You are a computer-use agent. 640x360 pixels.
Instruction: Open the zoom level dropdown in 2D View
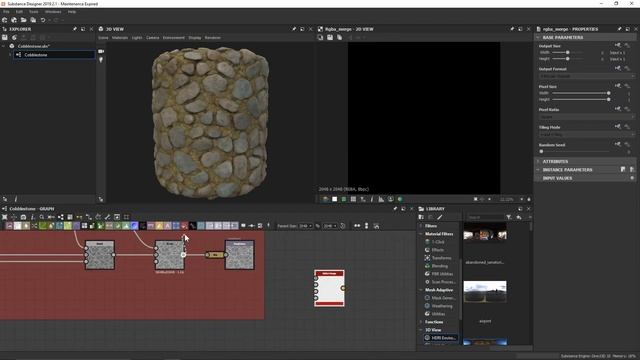[522, 199]
